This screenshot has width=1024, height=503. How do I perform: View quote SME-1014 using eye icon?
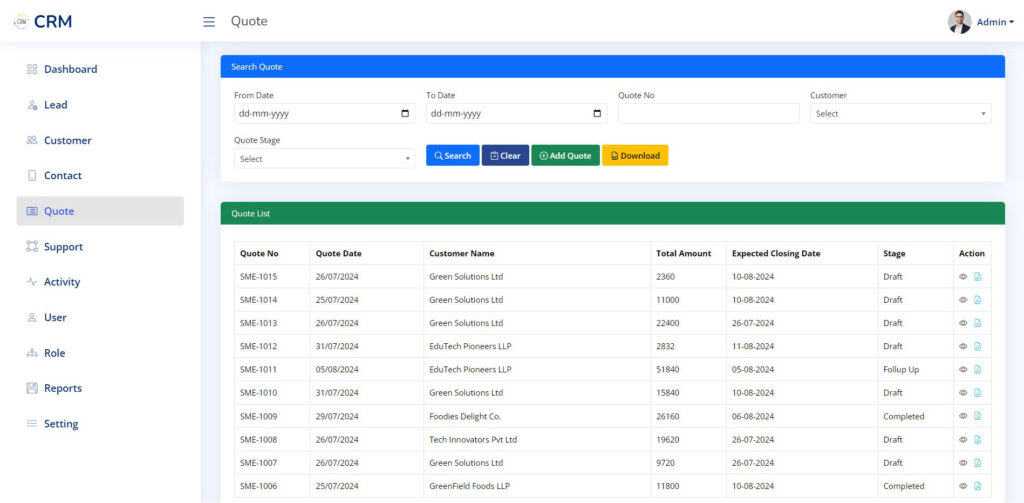tap(963, 300)
